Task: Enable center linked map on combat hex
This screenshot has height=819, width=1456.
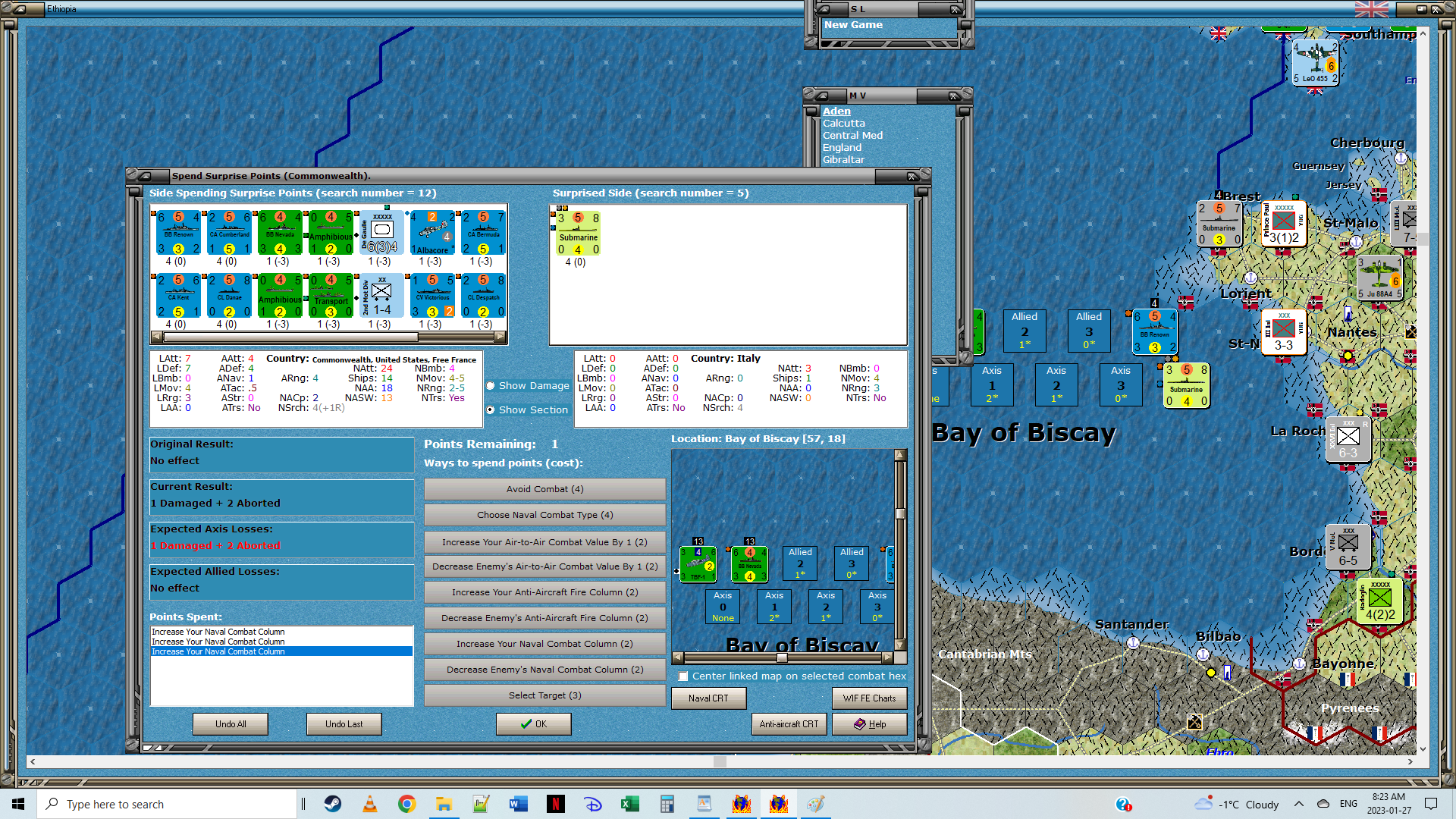Action: point(683,676)
